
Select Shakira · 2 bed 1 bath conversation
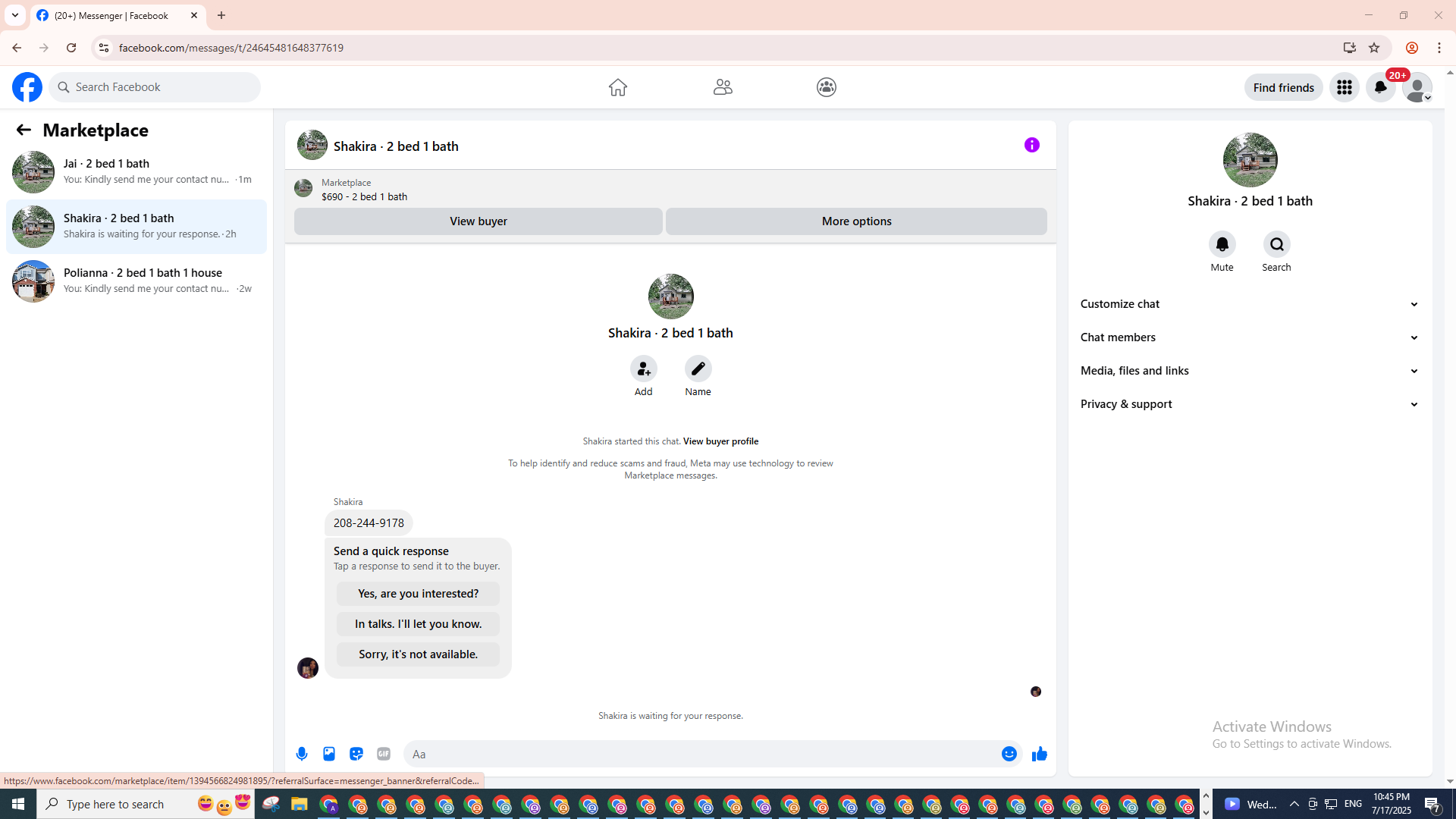(136, 226)
